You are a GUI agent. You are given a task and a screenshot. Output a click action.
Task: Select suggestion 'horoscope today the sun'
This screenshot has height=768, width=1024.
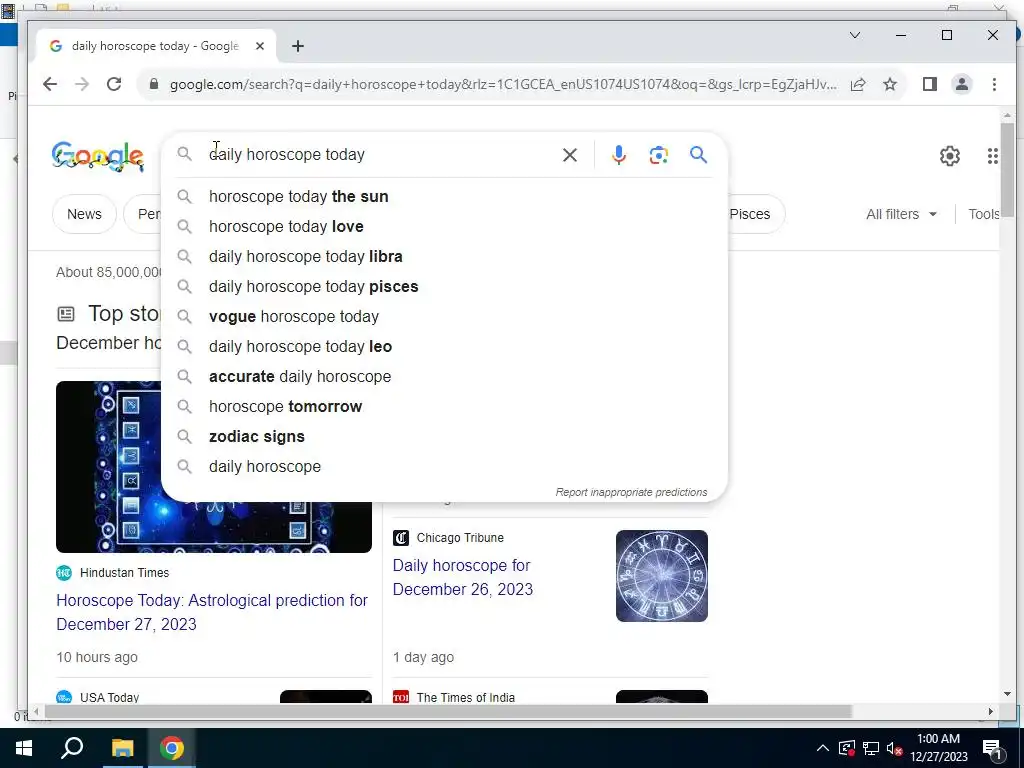point(444,197)
